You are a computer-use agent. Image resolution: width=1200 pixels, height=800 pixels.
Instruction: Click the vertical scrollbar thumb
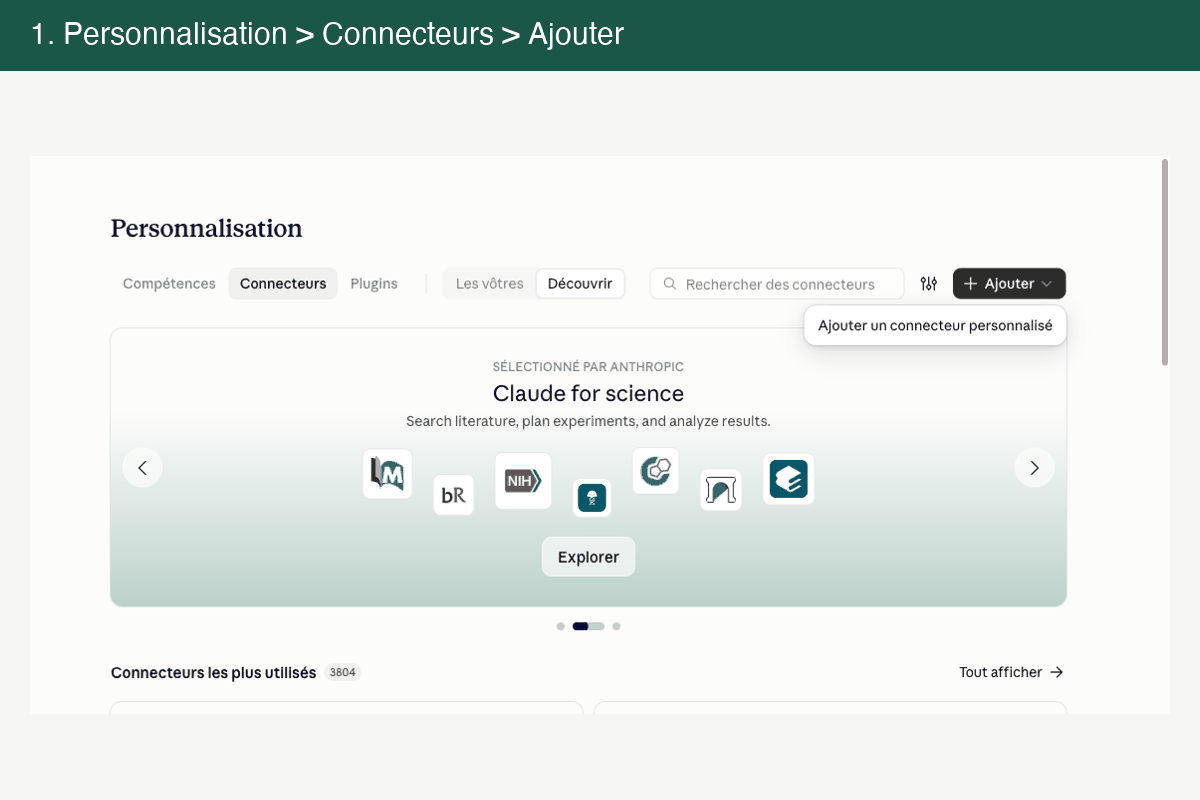point(1165,262)
